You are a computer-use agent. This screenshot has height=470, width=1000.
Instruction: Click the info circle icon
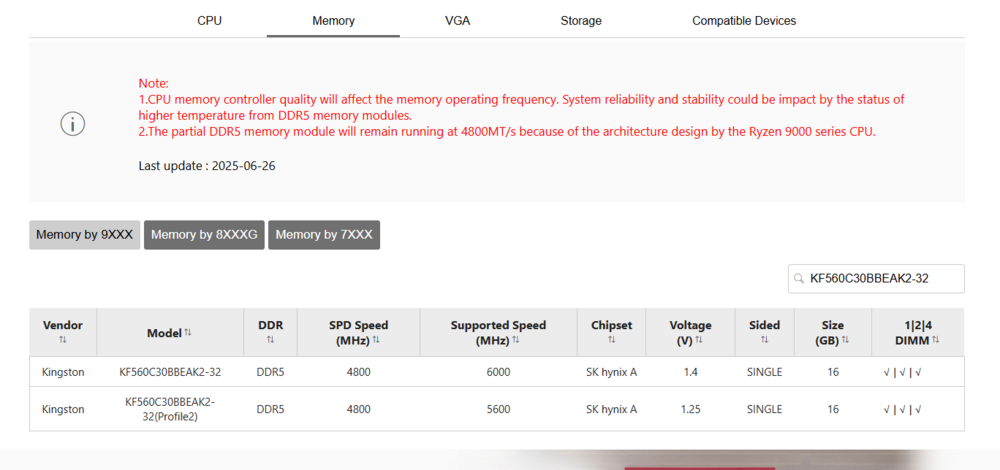(73, 124)
